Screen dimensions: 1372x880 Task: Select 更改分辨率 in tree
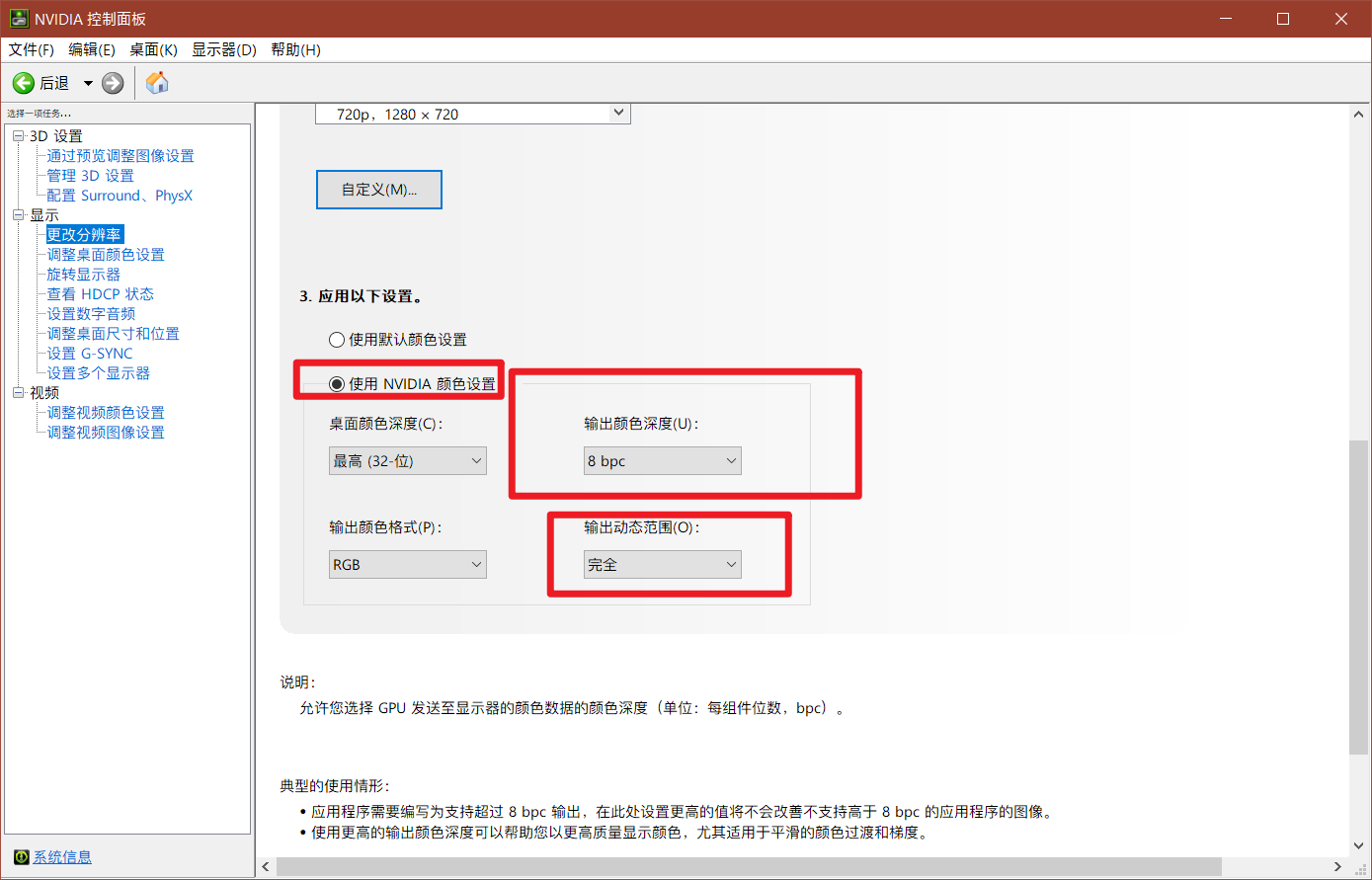click(84, 235)
